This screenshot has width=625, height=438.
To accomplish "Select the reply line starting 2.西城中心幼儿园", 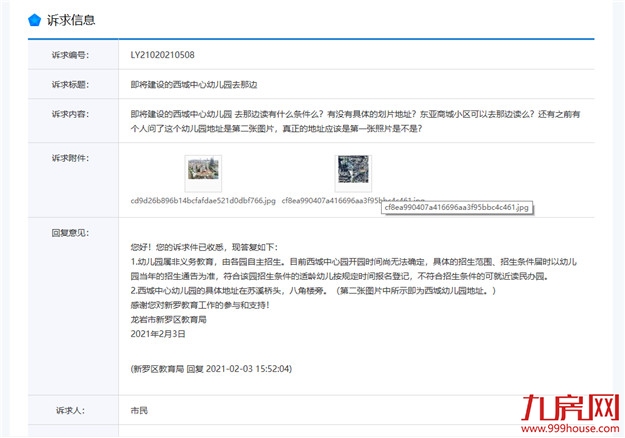I will point(313,291).
